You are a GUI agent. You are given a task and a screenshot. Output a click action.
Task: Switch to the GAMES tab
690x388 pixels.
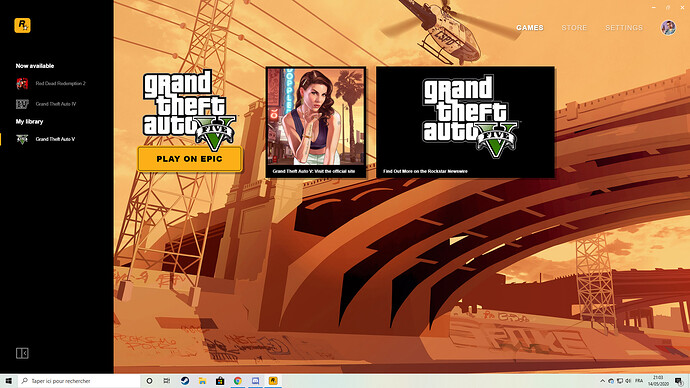[x=529, y=28]
